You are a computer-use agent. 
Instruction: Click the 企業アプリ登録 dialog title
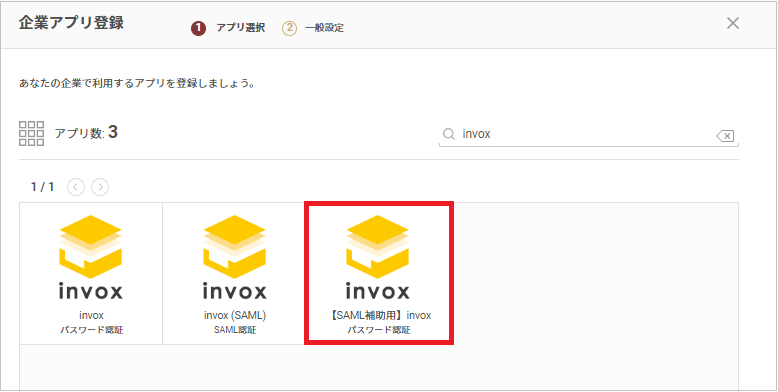[71, 23]
